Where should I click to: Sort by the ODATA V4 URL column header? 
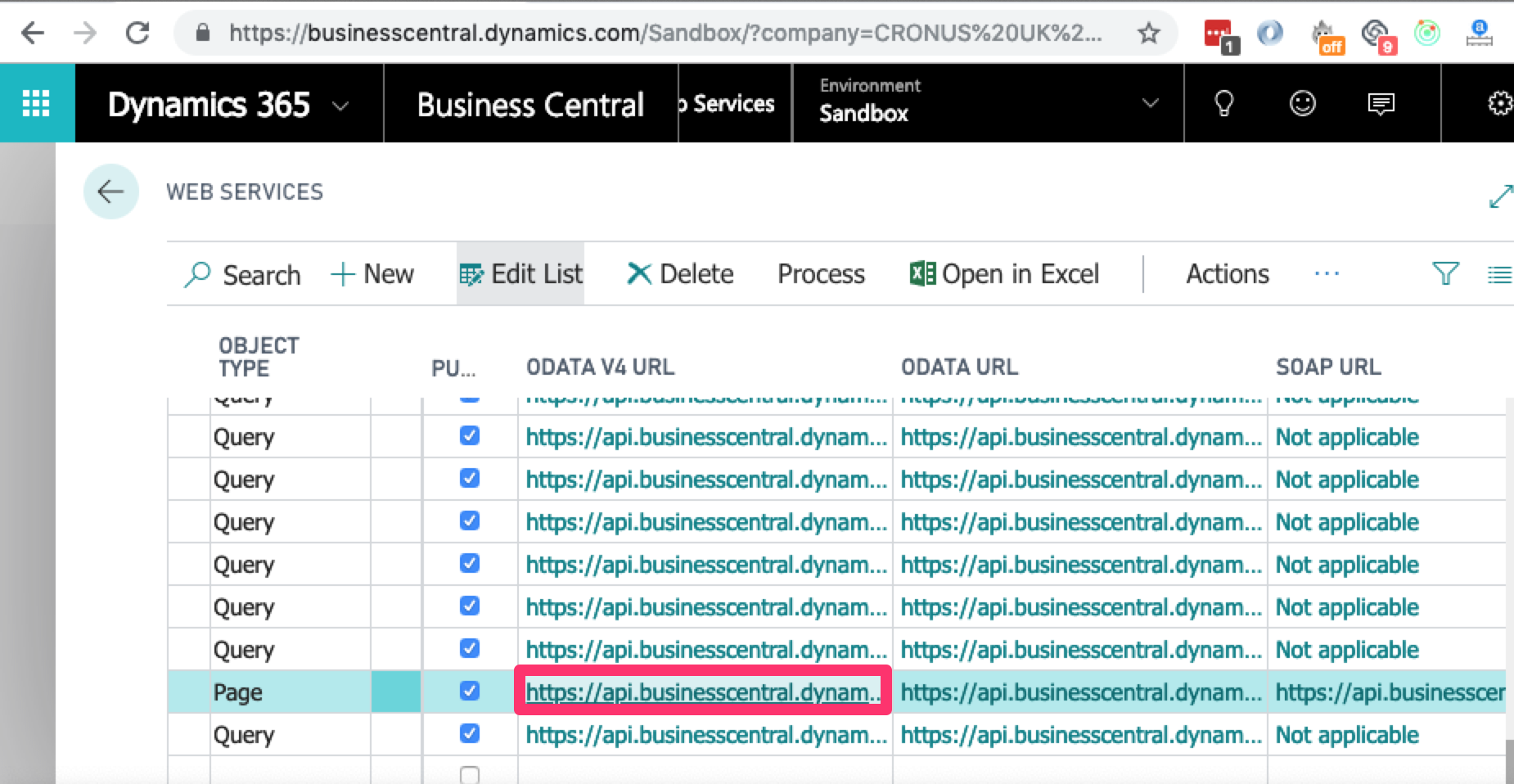click(x=600, y=367)
